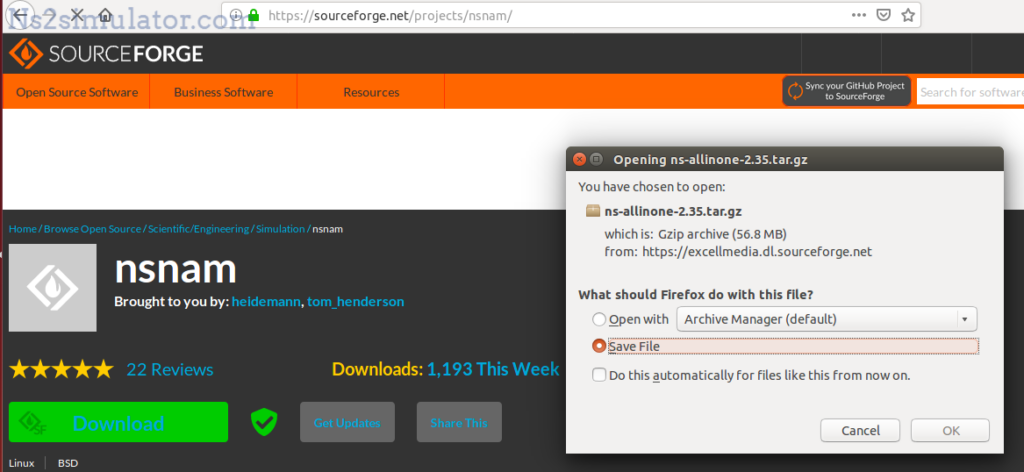Click the excellmedia.dl.sourceforge.net source text
Screen dimensions: 1024x472
tap(758, 251)
